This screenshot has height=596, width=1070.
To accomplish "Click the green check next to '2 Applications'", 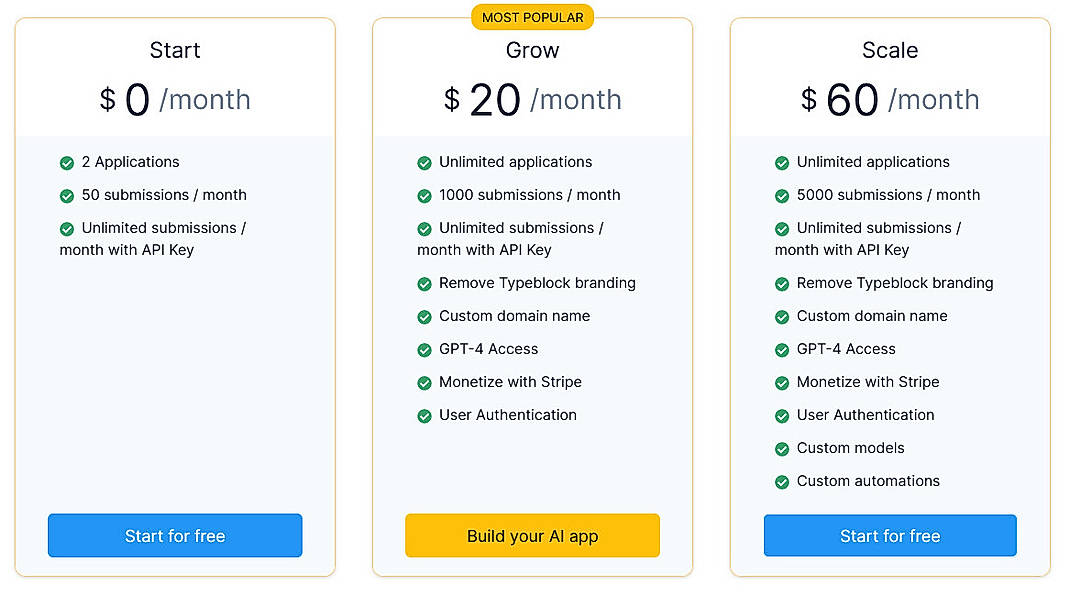I will click(67, 163).
